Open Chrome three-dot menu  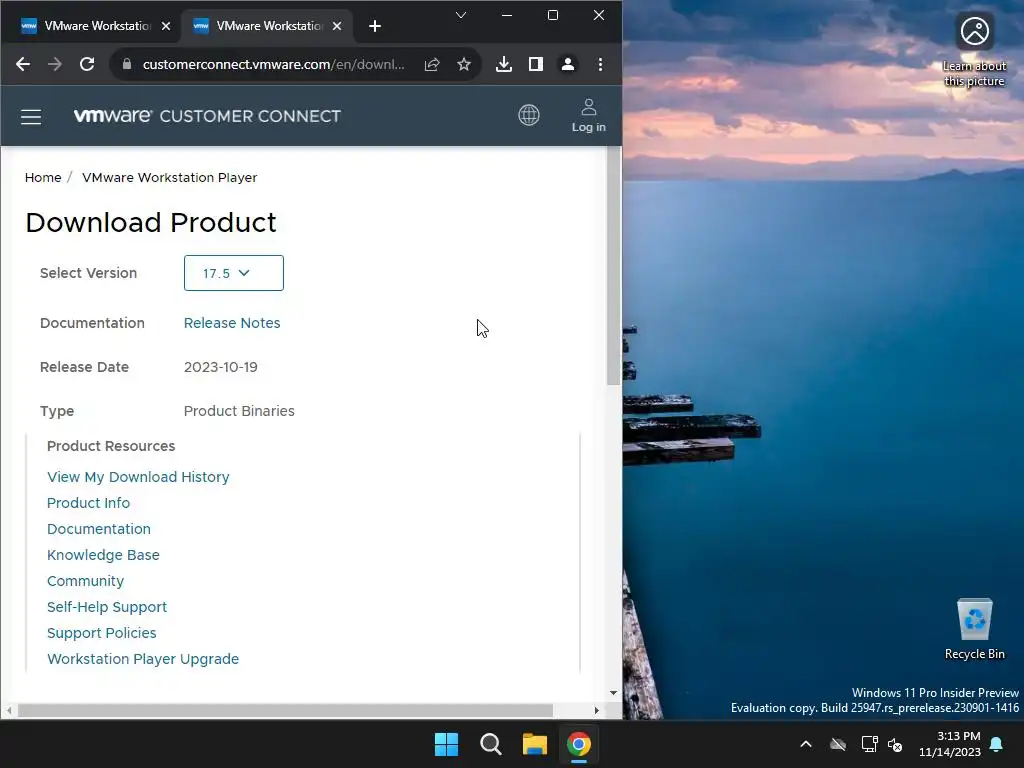click(600, 64)
